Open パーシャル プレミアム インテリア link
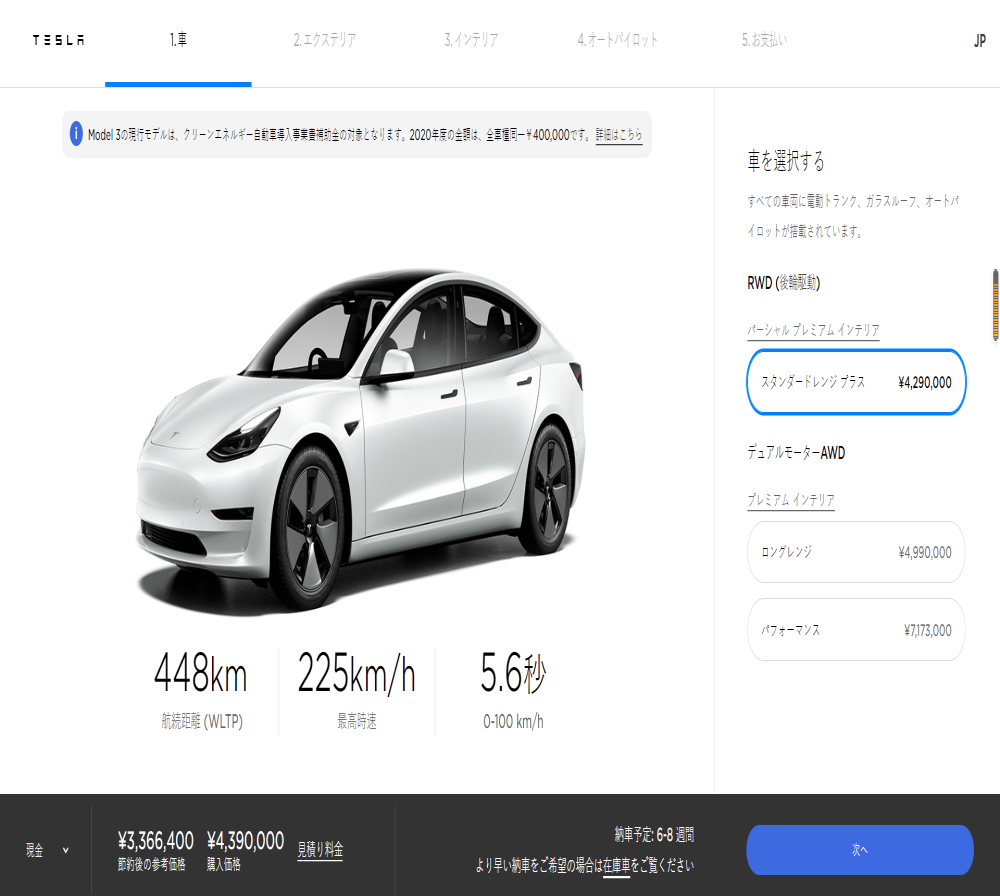This screenshot has height=896, width=1000. point(813,330)
